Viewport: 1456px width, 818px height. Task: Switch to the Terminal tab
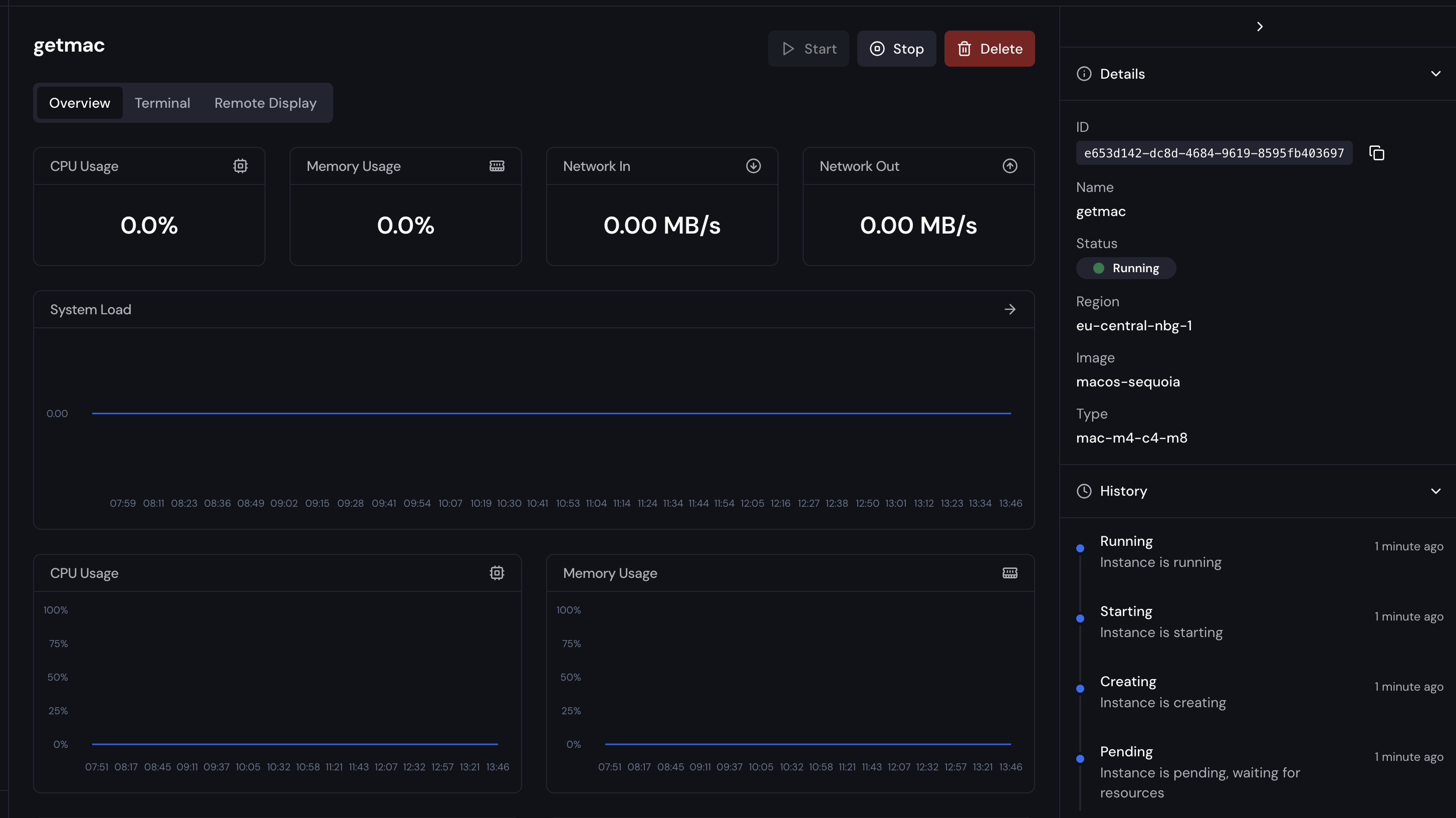(162, 103)
